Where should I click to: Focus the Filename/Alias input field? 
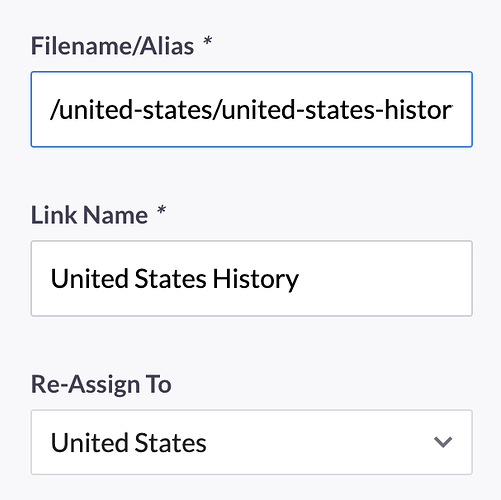(252, 109)
